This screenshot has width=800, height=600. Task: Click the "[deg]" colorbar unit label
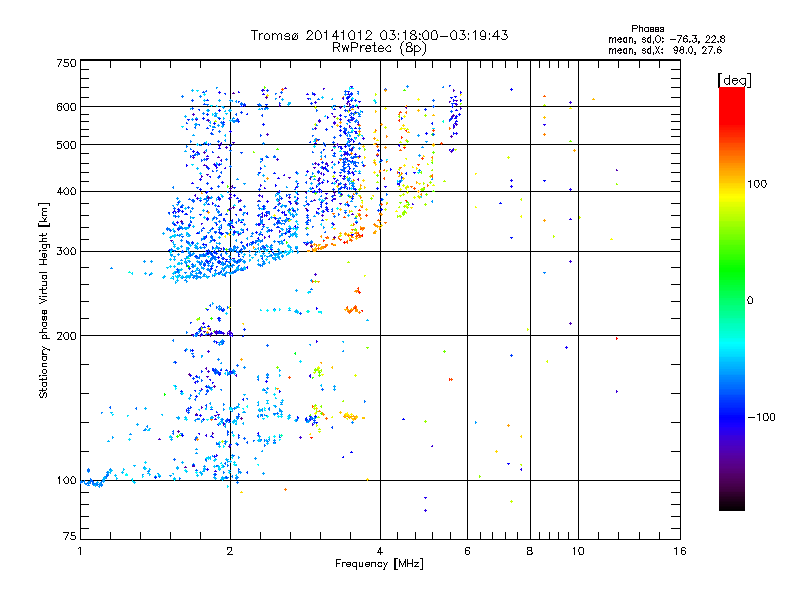pos(734,80)
